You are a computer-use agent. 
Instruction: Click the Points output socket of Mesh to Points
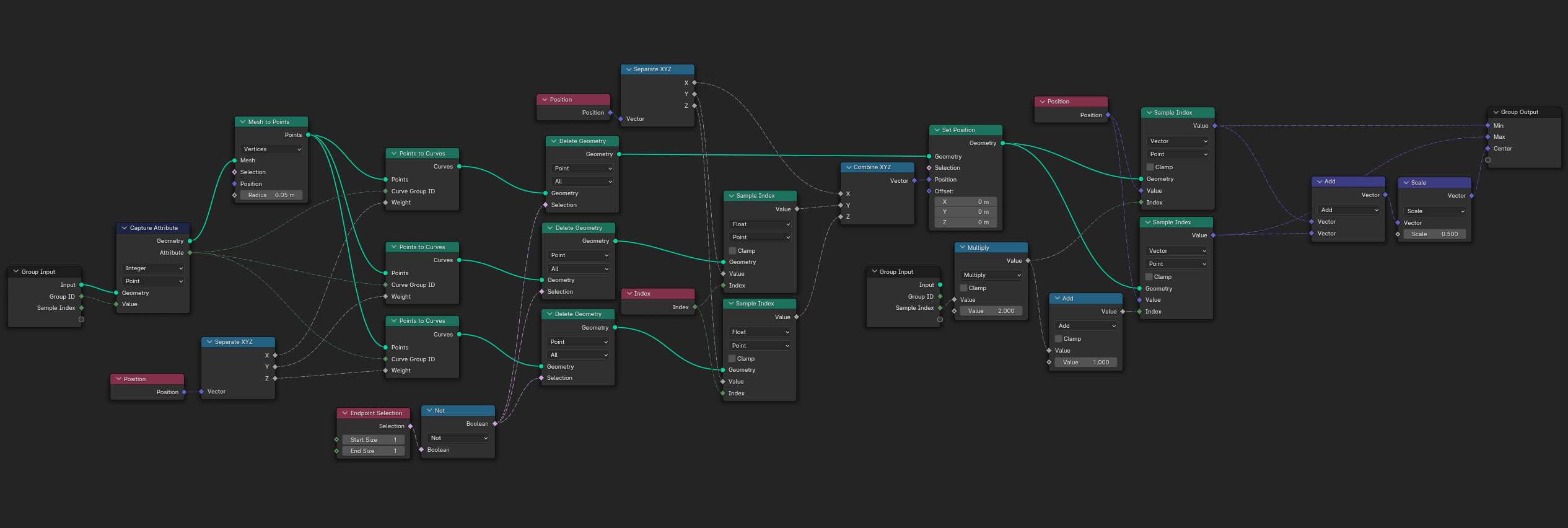pos(308,135)
